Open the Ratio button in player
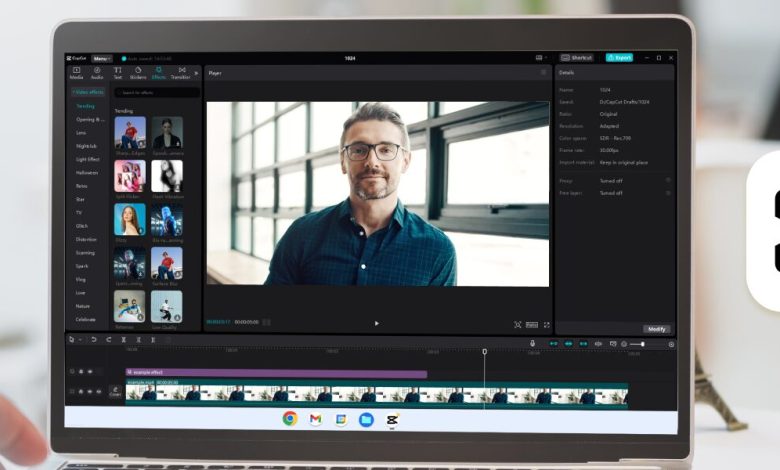The height and width of the screenshot is (470, 780). pos(532,325)
